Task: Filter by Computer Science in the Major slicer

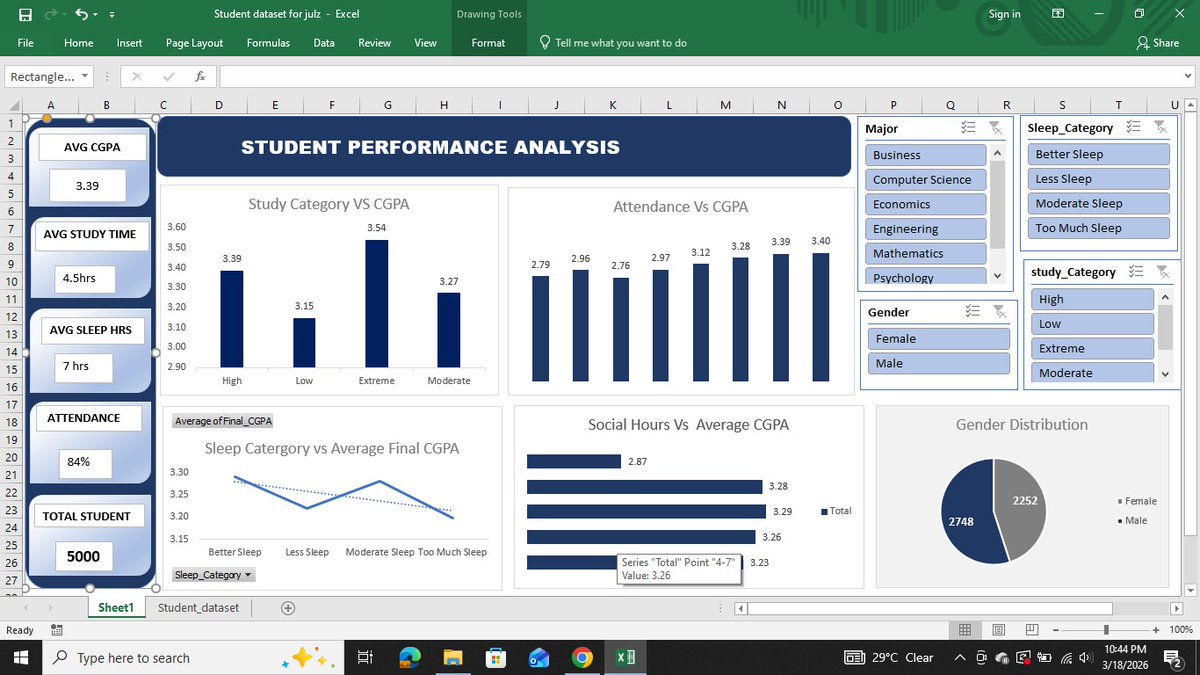Action: (x=925, y=180)
